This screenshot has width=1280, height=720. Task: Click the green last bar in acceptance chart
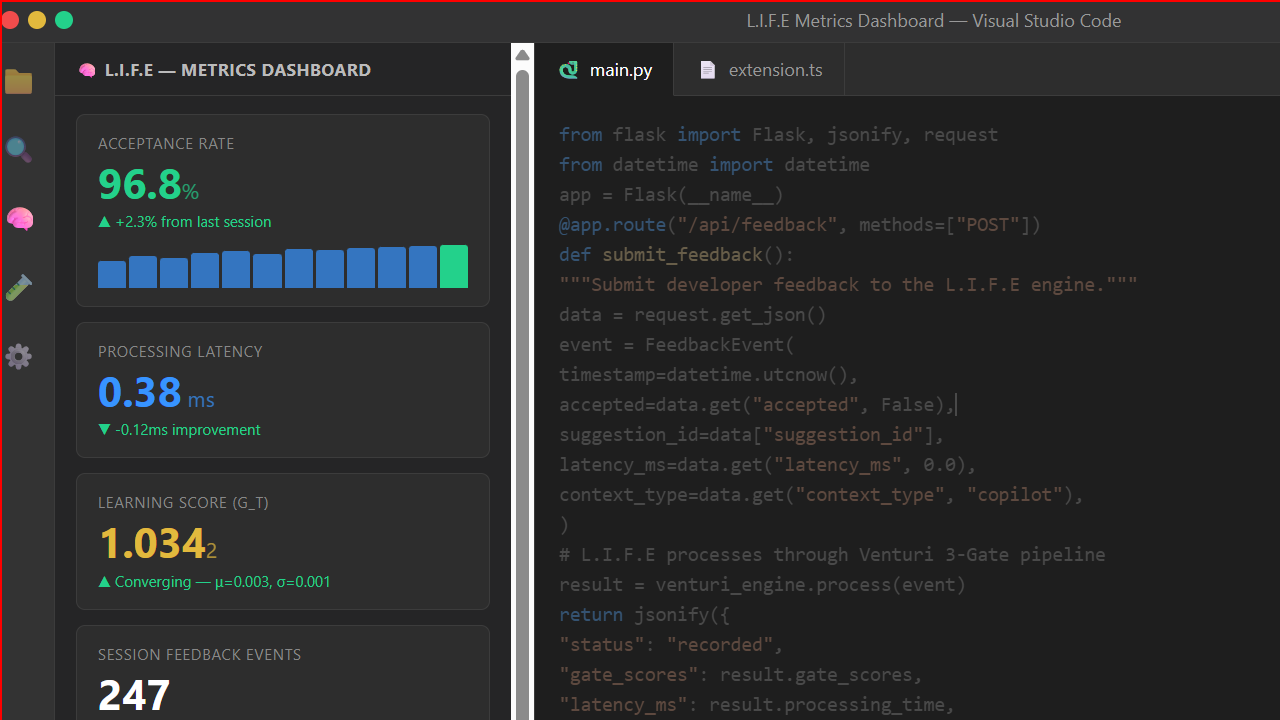454,266
